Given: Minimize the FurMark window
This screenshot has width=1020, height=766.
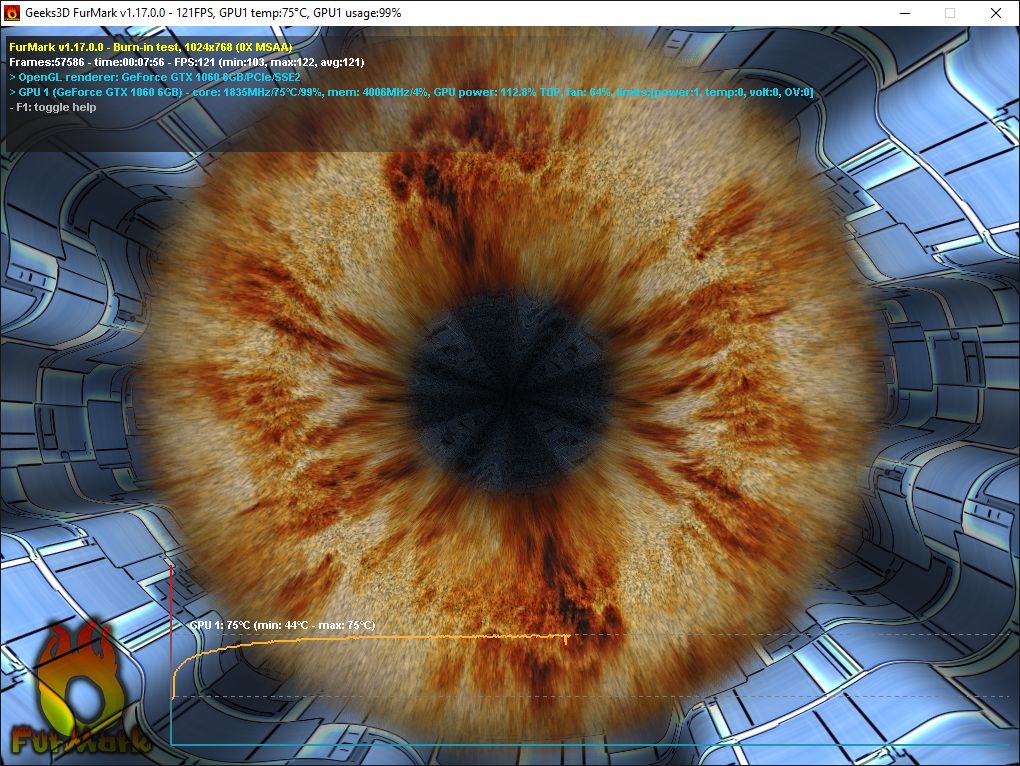Looking at the screenshot, I should point(905,13).
